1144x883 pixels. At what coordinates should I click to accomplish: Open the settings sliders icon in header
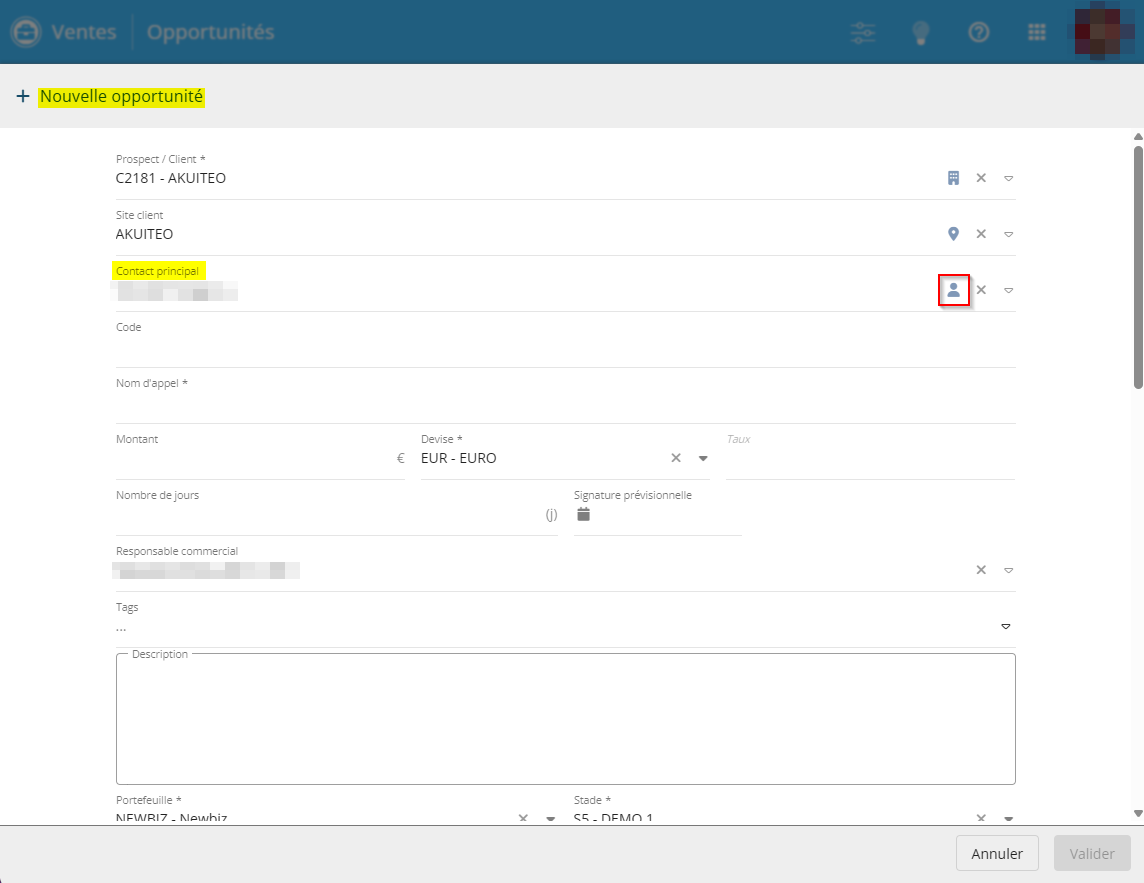click(x=862, y=32)
